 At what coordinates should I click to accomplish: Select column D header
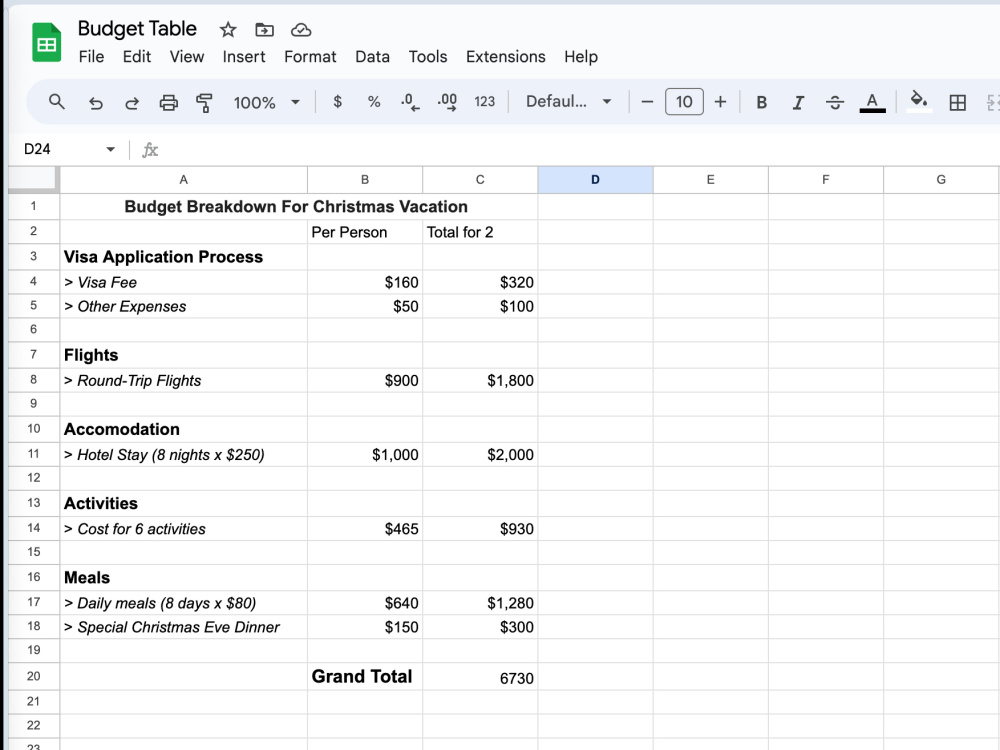click(x=595, y=180)
